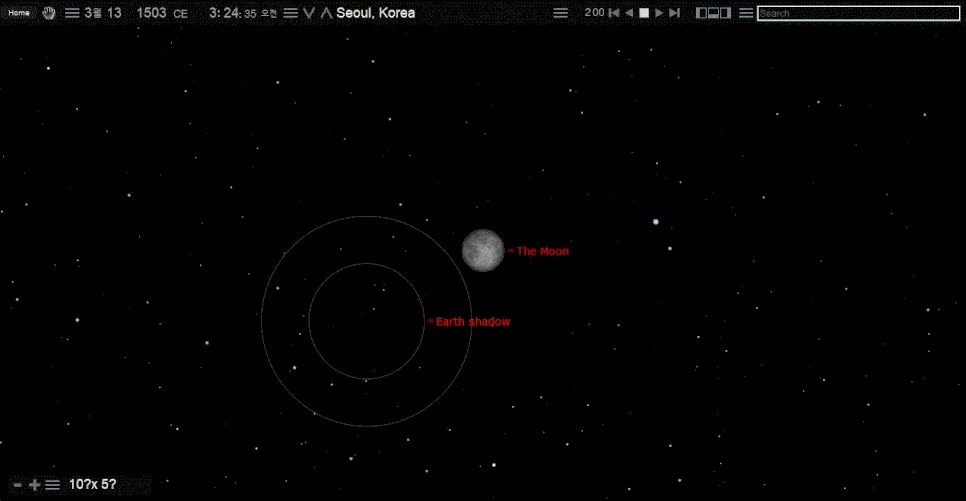Focus the Search input field

pos(858,13)
